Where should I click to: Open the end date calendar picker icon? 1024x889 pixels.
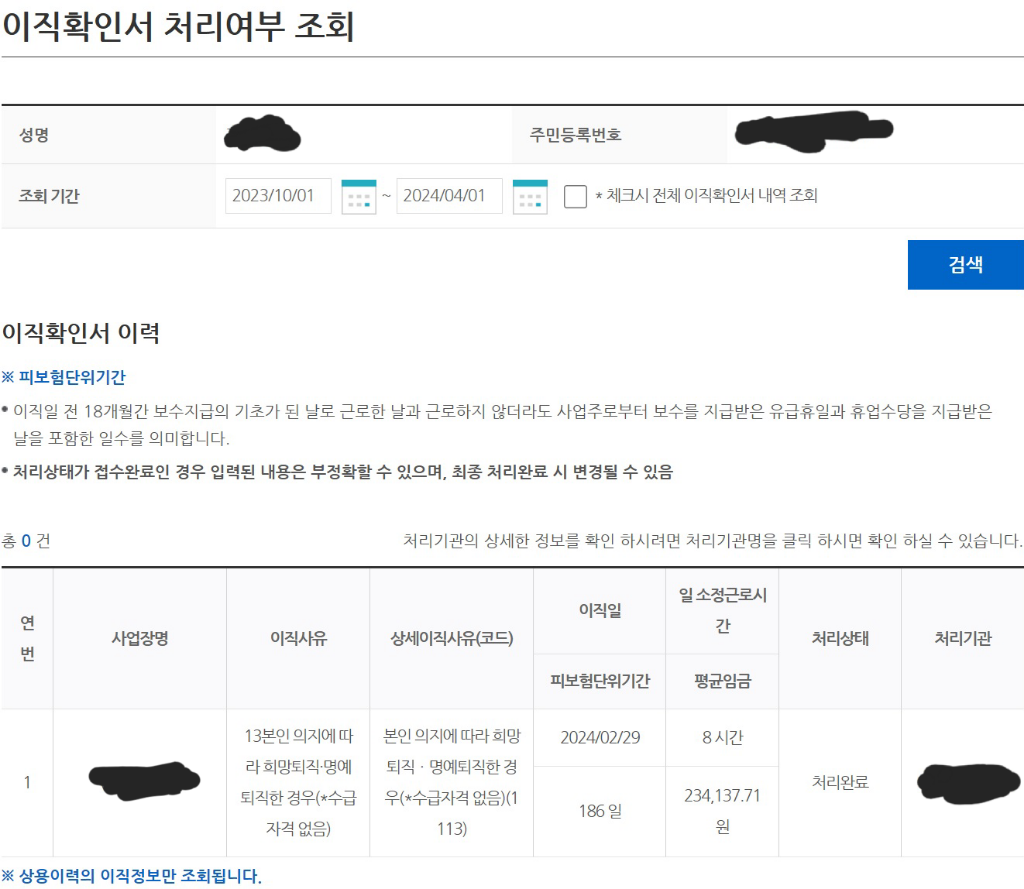(x=530, y=197)
